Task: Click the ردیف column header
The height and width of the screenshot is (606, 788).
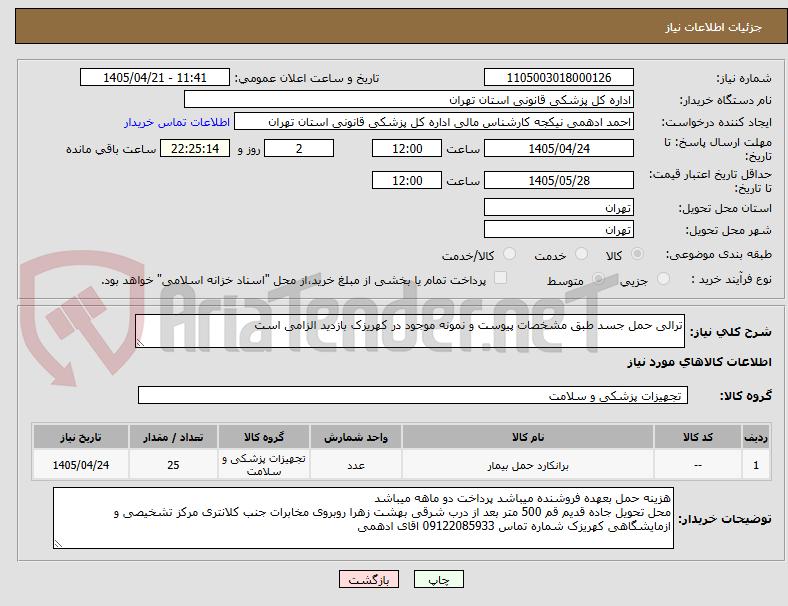Action: tap(755, 437)
